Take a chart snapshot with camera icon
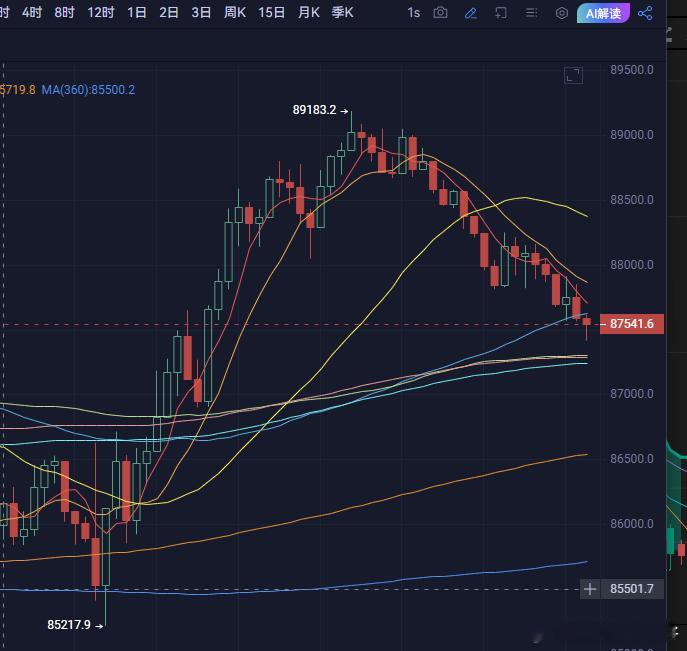Screen dimensions: 687x651 [441, 13]
